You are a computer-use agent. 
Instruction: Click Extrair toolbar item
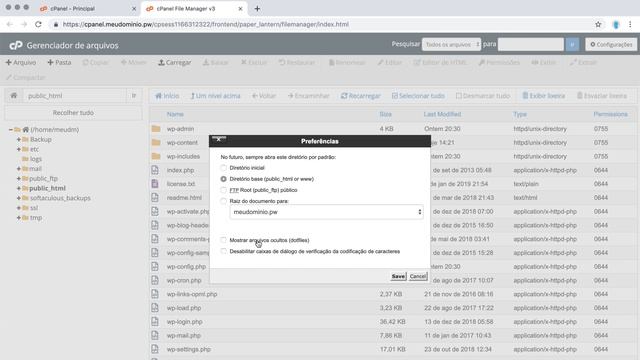584,62
